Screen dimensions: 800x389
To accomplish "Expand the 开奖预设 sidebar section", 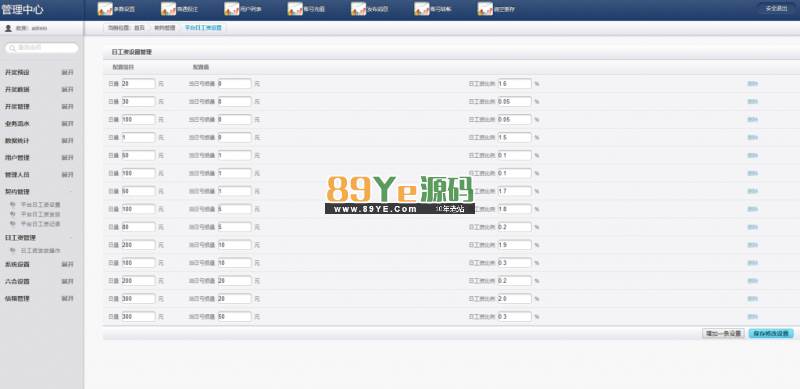I will pos(67,72).
